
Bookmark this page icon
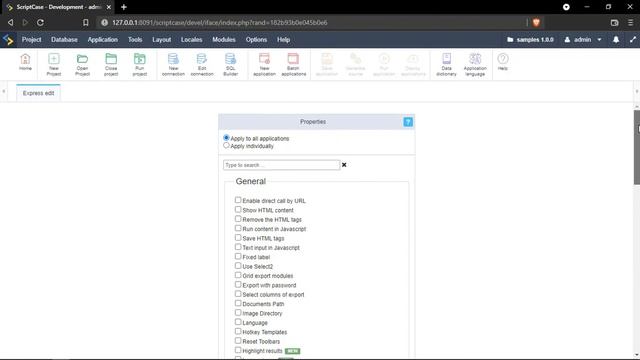click(x=86, y=23)
